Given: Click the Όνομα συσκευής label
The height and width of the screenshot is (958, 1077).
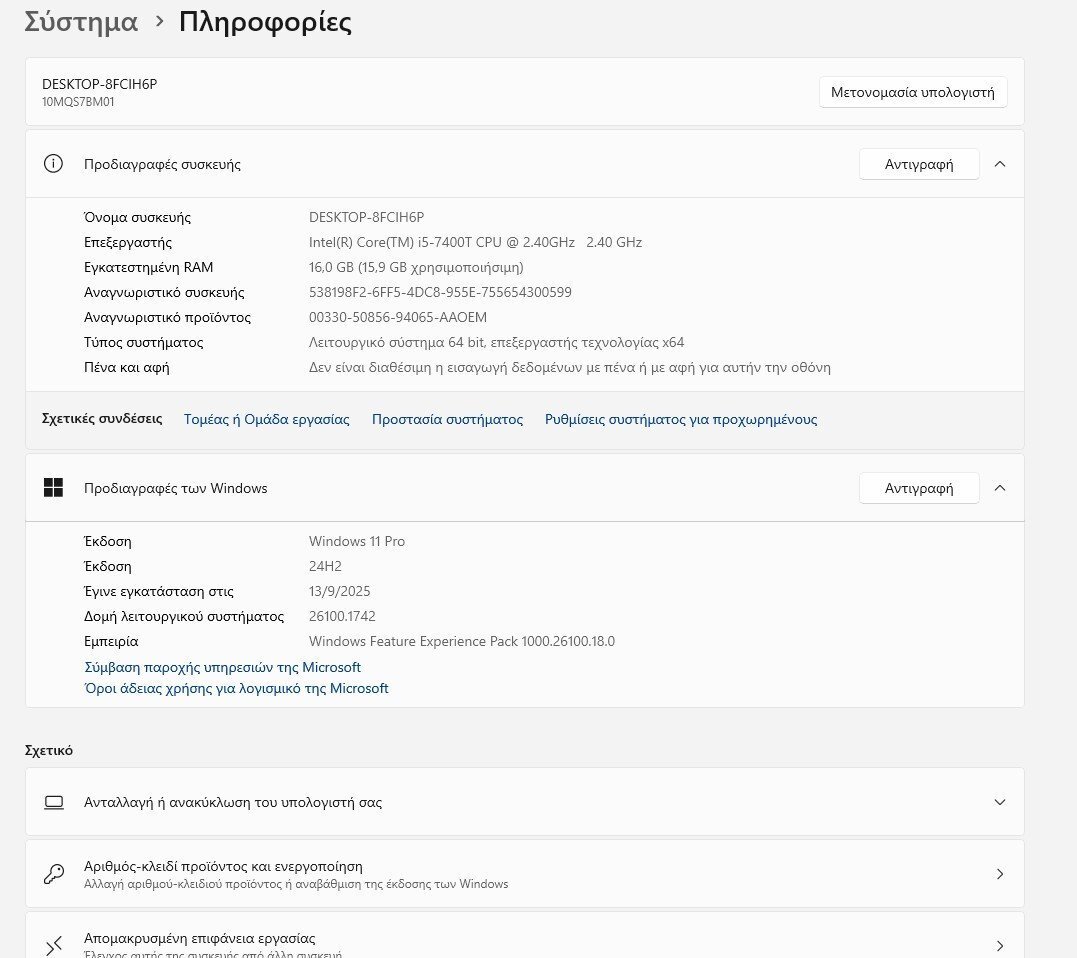Looking at the screenshot, I should [x=137, y=217].
